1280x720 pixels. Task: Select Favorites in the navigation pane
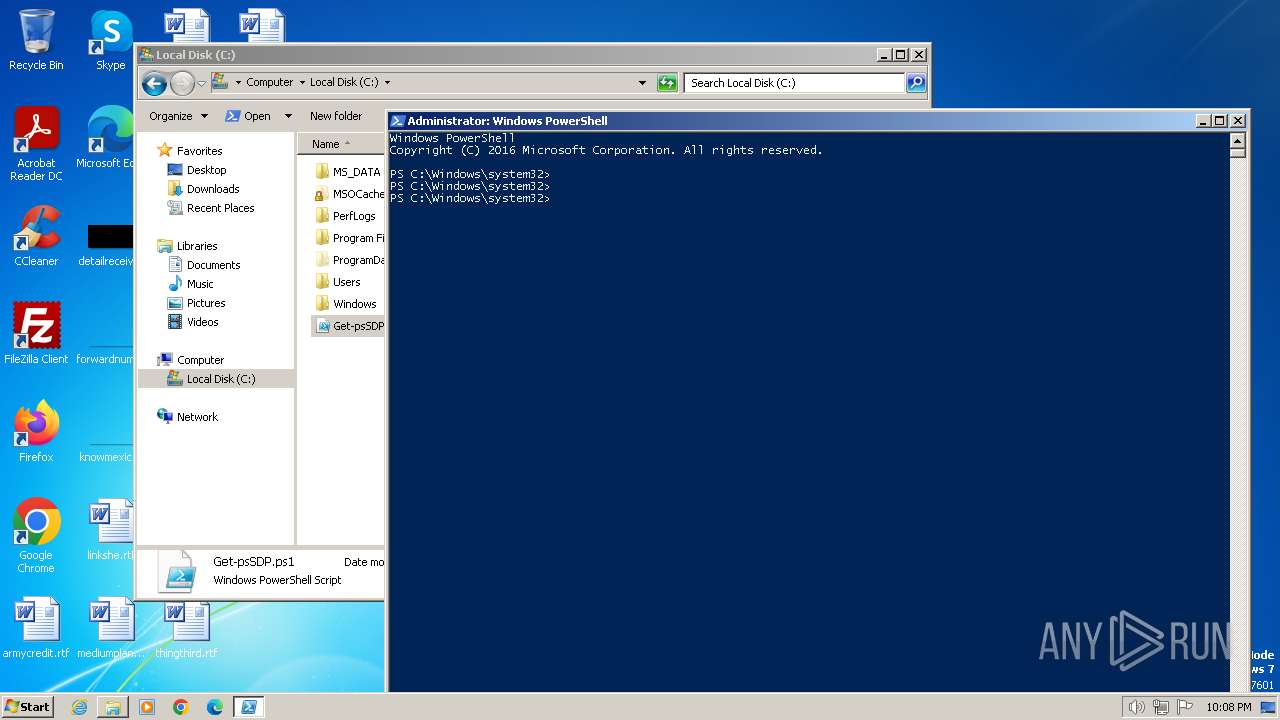coord(199,151)
